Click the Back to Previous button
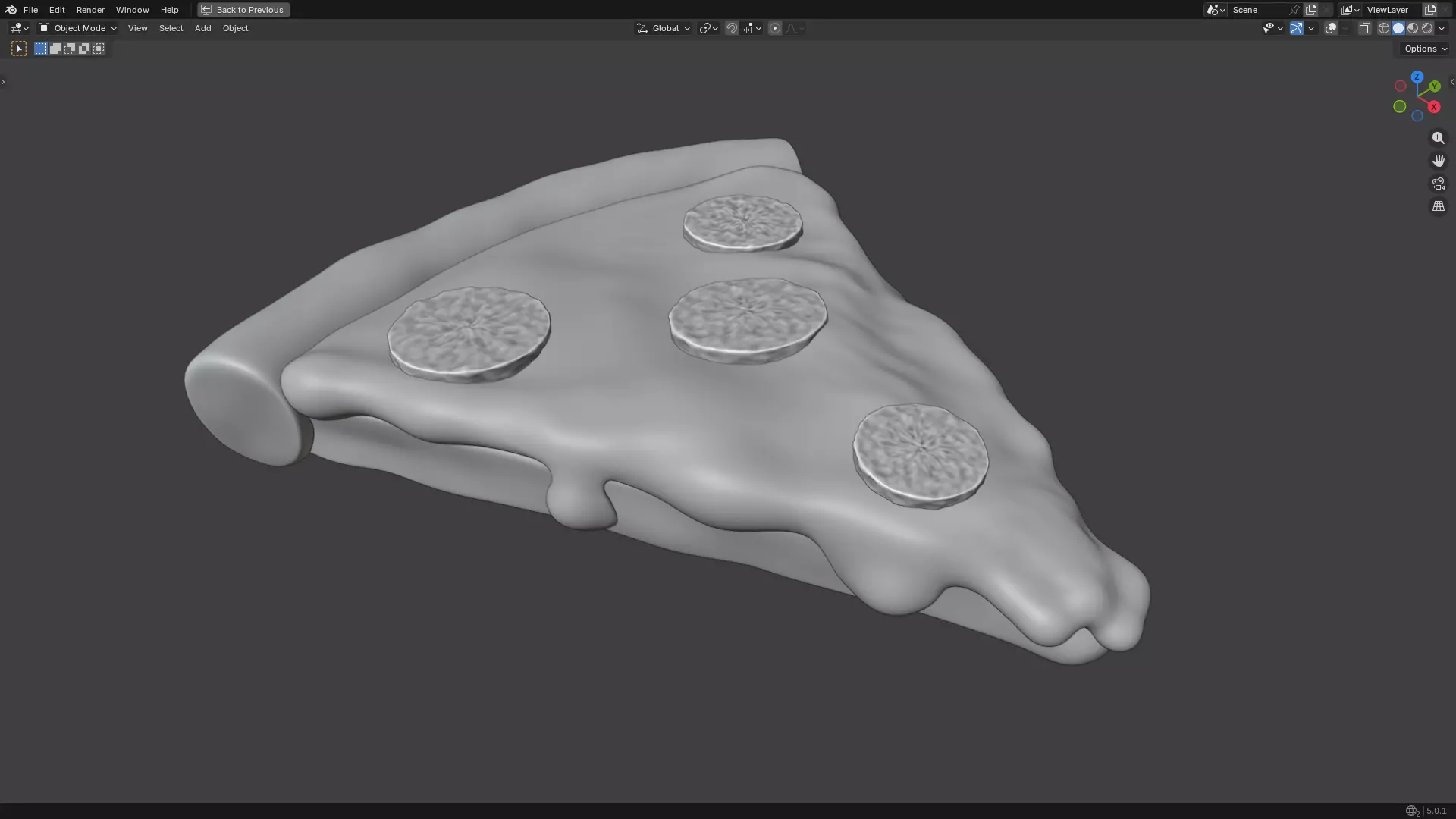The height and width of the screenshot is (819, 1456). [x=243, y=10]
